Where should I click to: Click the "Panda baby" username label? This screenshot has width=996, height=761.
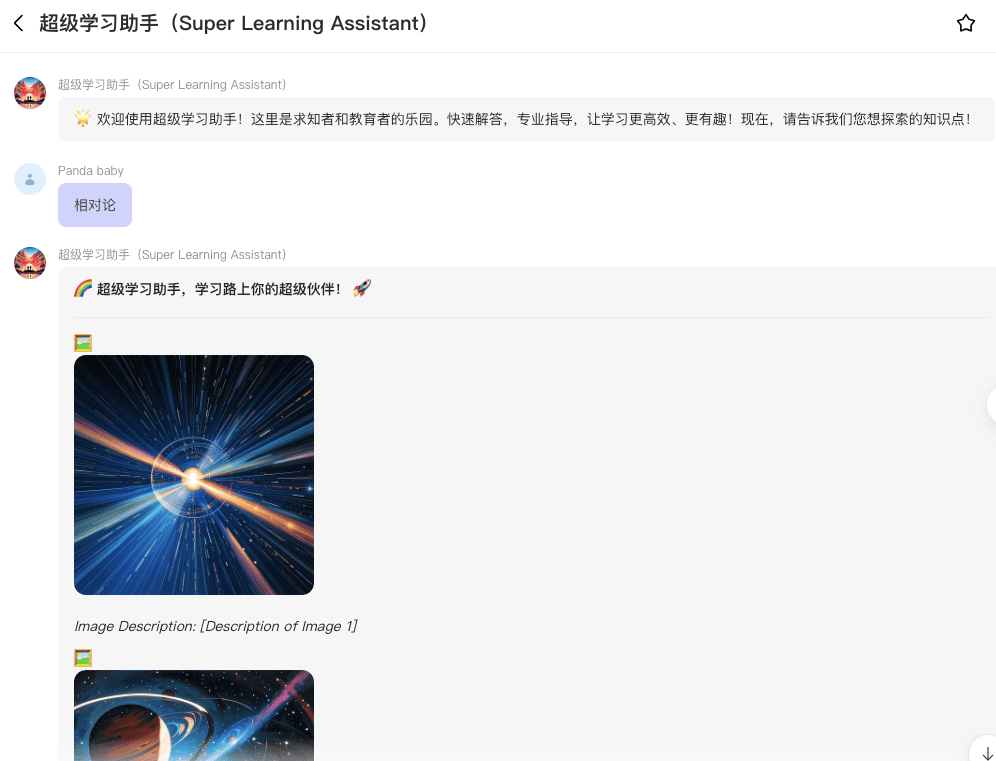pos(91,171)
